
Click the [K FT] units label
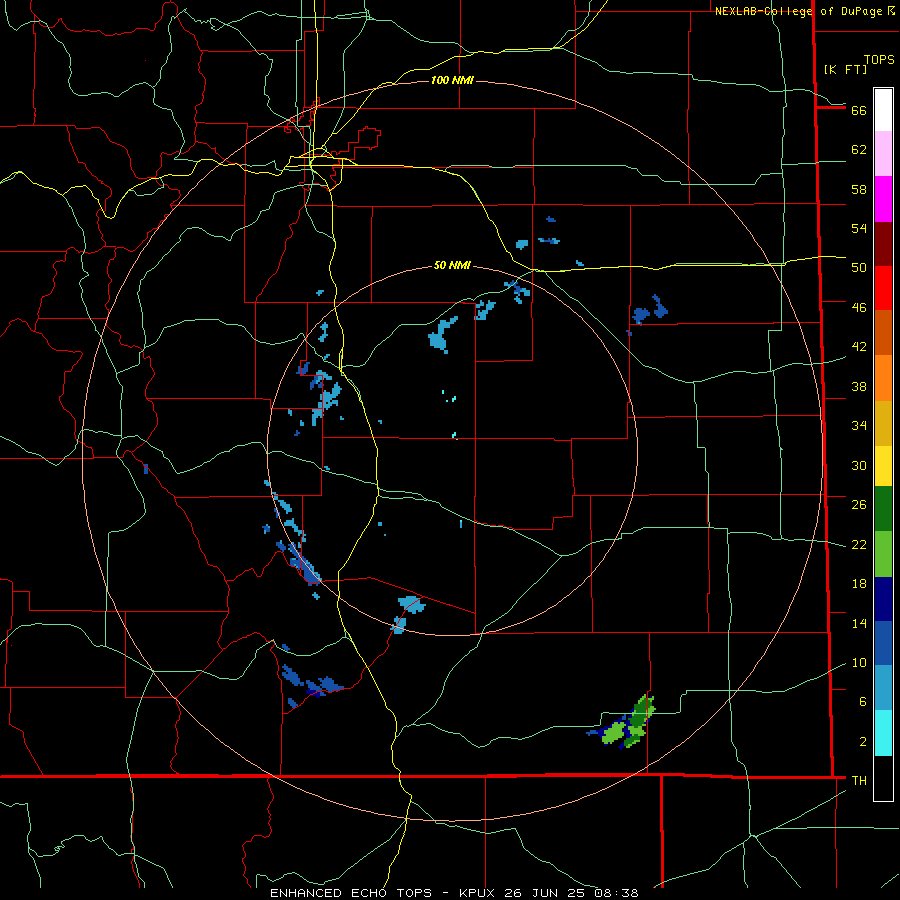(845, 69)
